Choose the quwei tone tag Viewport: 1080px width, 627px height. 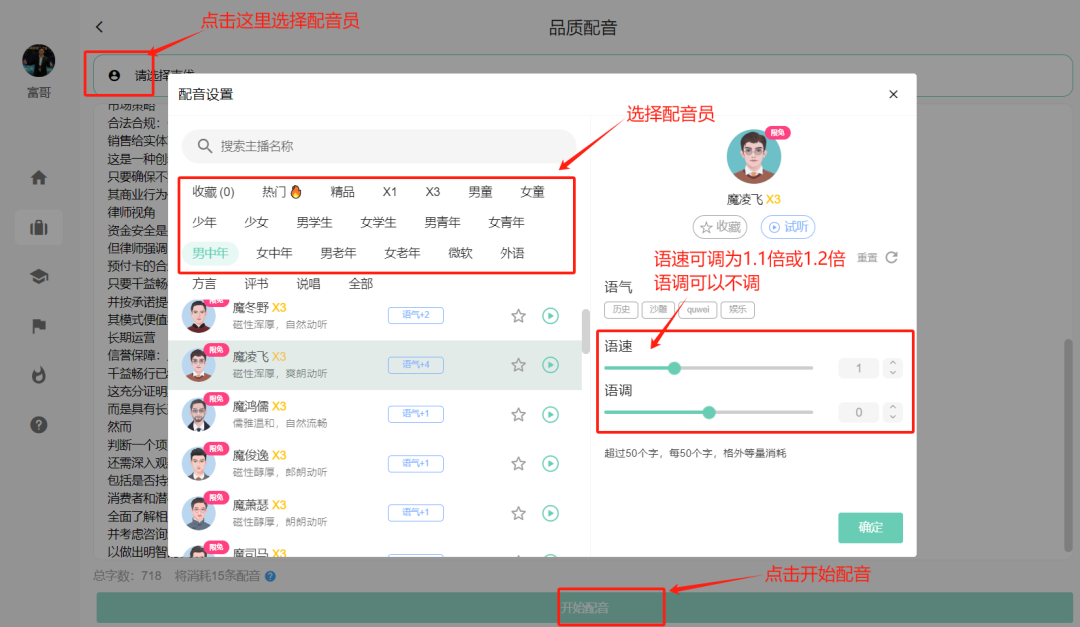coord(698,309)
